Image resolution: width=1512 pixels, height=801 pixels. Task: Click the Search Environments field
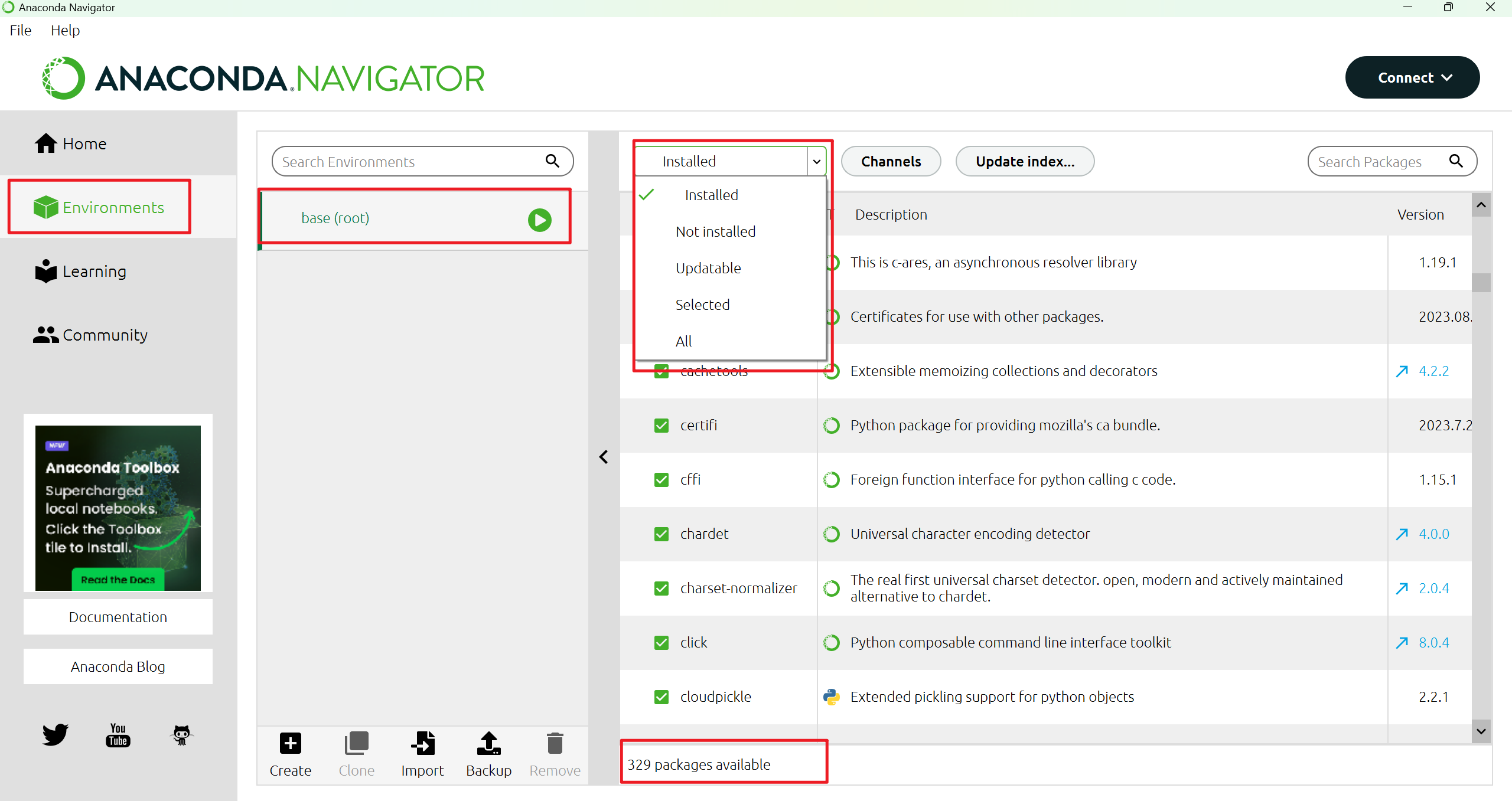pos(422,161)
